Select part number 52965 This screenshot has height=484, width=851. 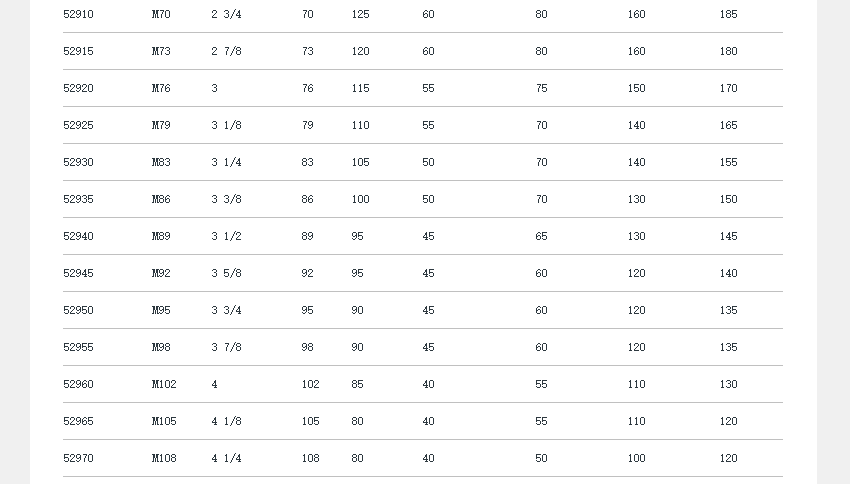point(78,422)
